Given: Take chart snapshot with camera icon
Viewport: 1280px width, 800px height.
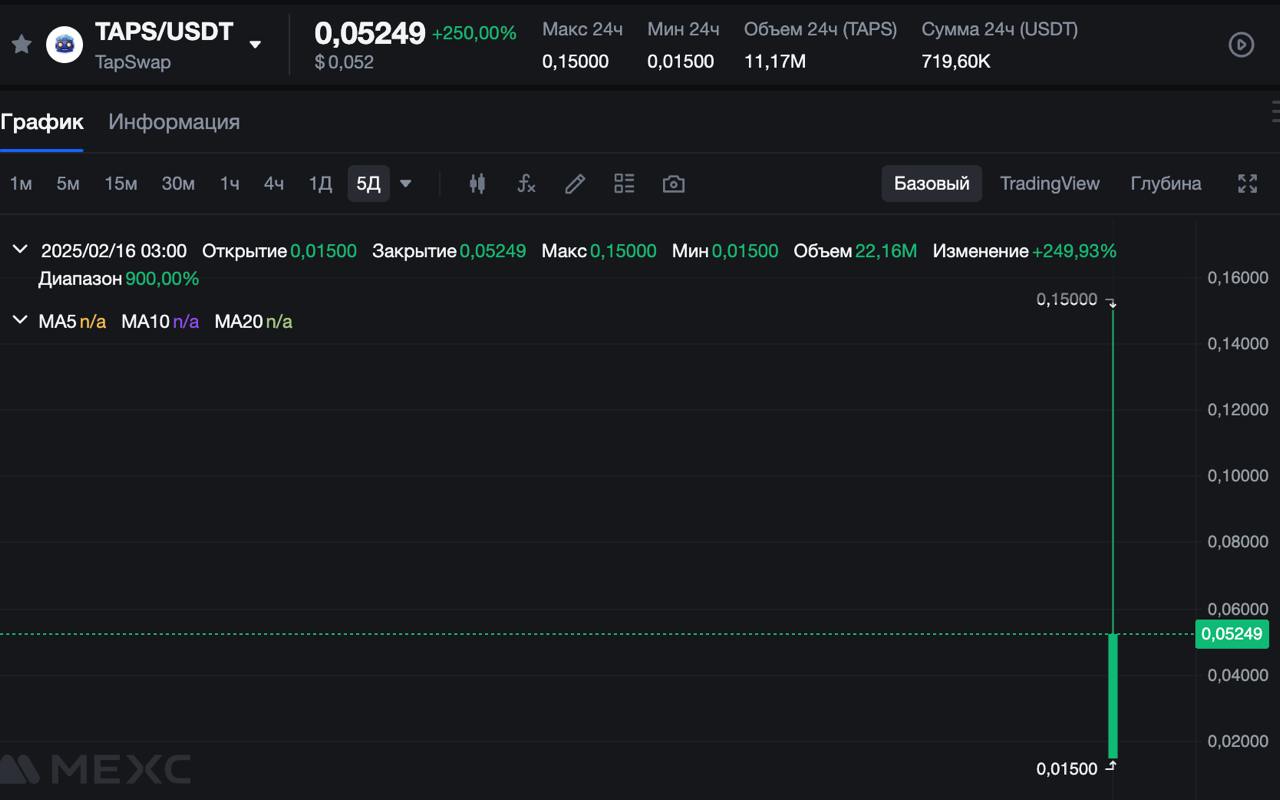Looking at the screenshot, I should (674, 184).
